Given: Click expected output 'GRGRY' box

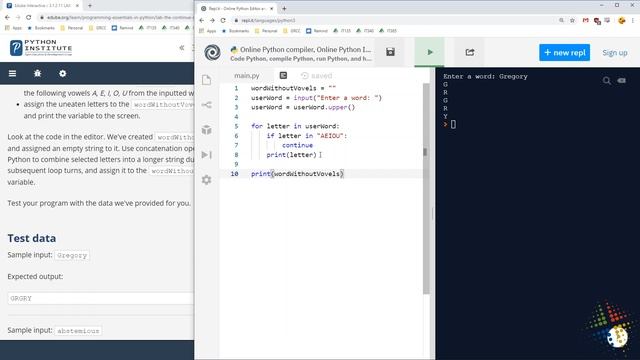Looking at the screenshot, I should pos(101,298).
